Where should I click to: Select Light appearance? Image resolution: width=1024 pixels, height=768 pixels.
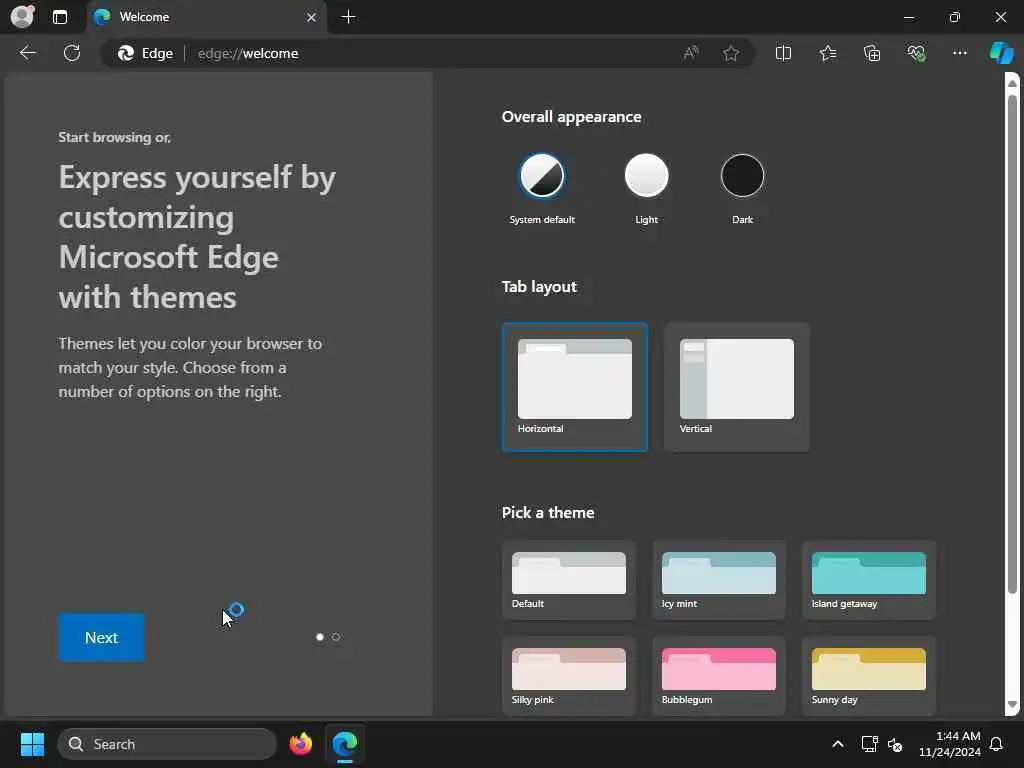[x=647, y=176]
